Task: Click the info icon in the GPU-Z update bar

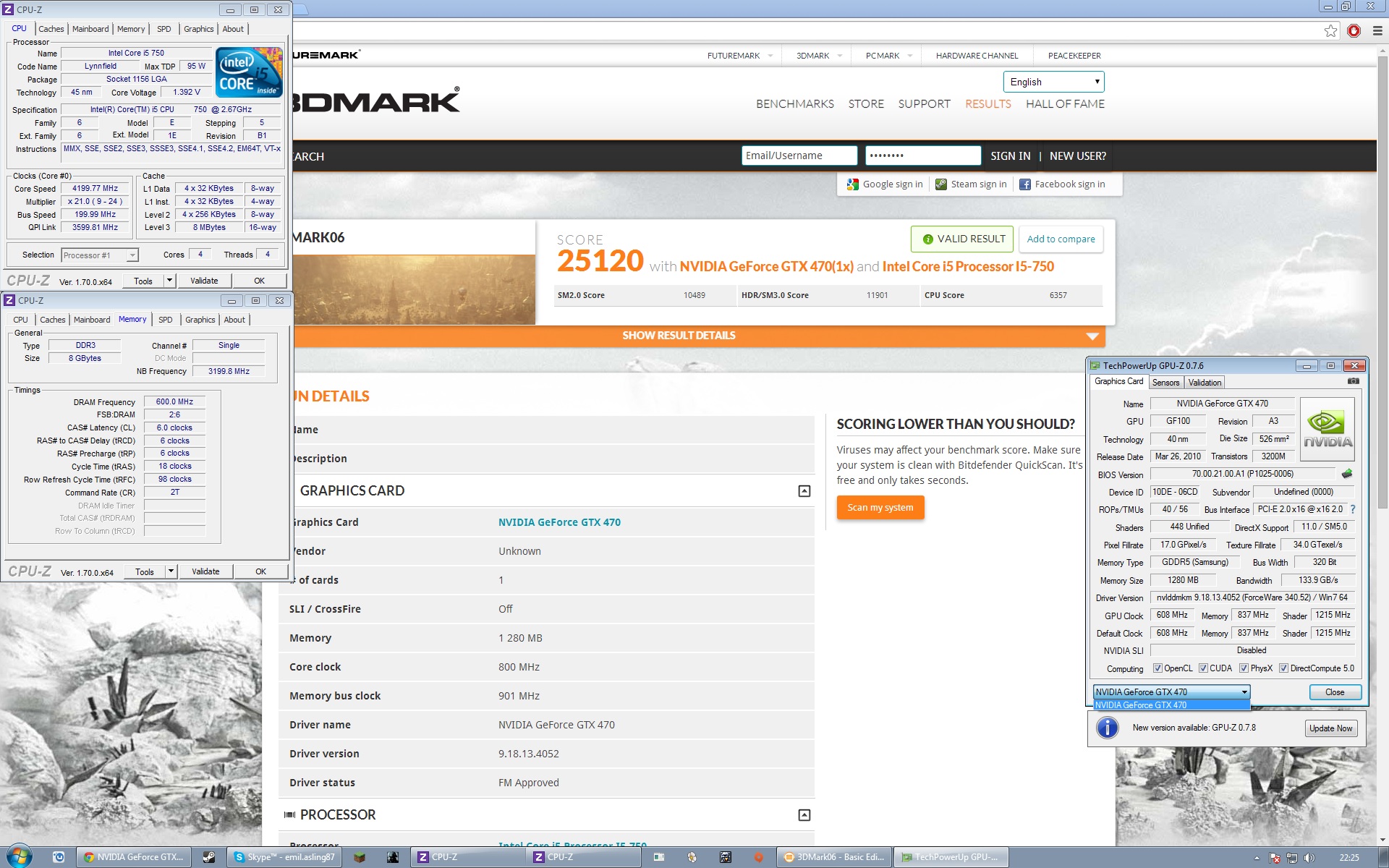Action: [1107, 728]
